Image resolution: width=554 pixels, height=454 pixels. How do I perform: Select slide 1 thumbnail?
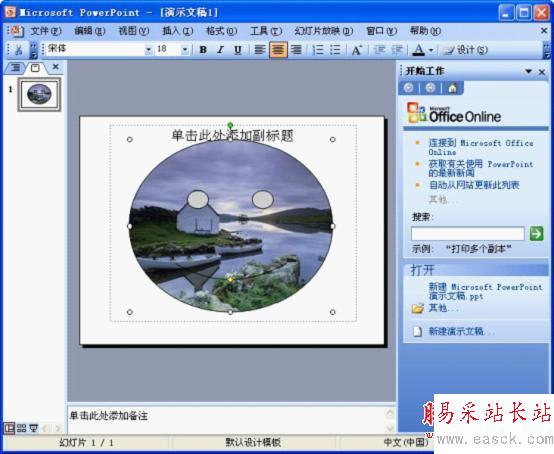tap(39, 94)
